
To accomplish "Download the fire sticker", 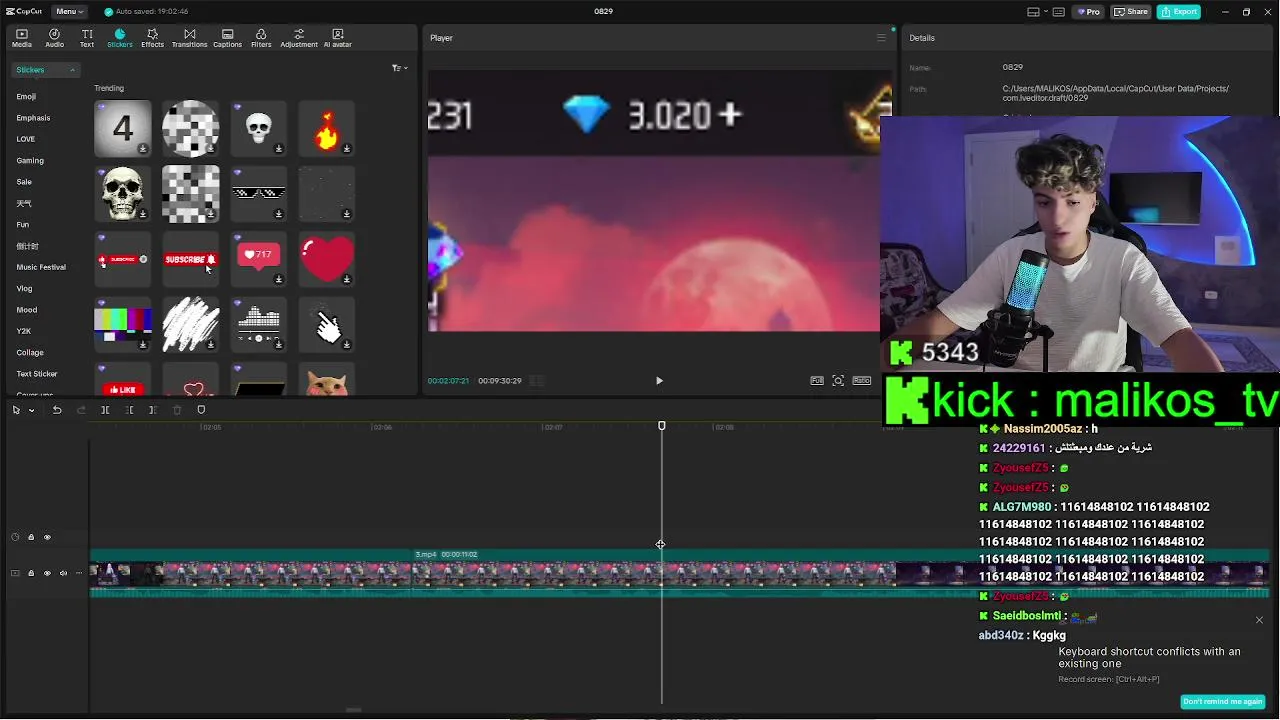I will point(347,149).
